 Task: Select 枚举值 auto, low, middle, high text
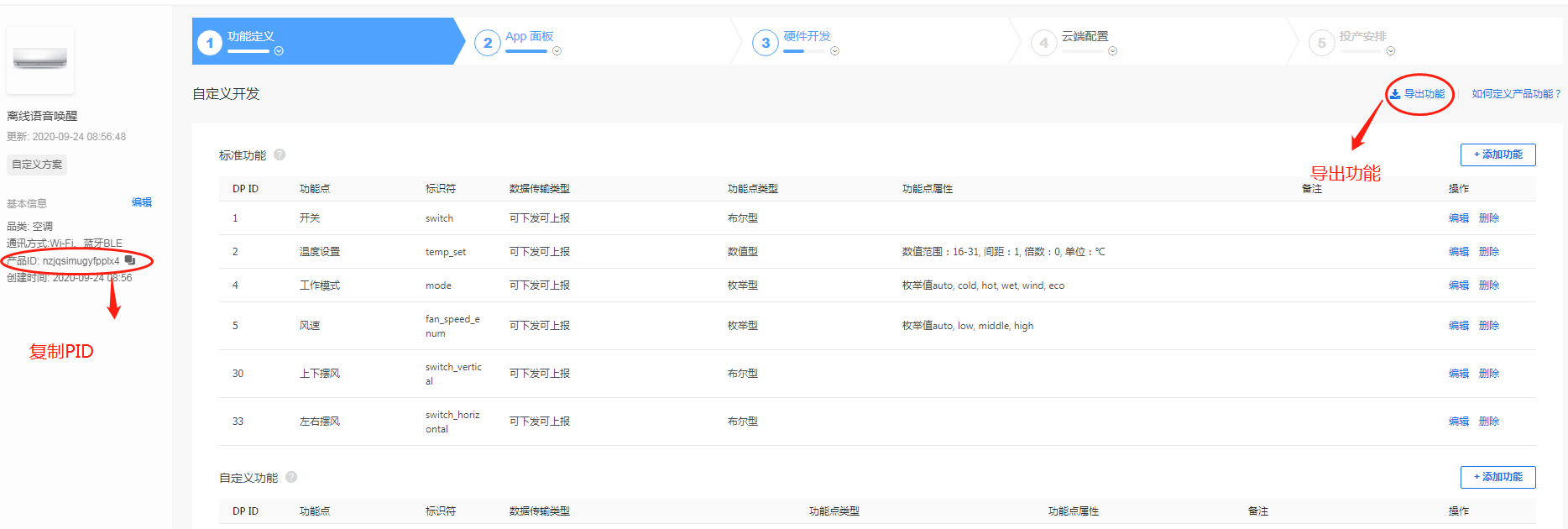(x=968, y=326)
